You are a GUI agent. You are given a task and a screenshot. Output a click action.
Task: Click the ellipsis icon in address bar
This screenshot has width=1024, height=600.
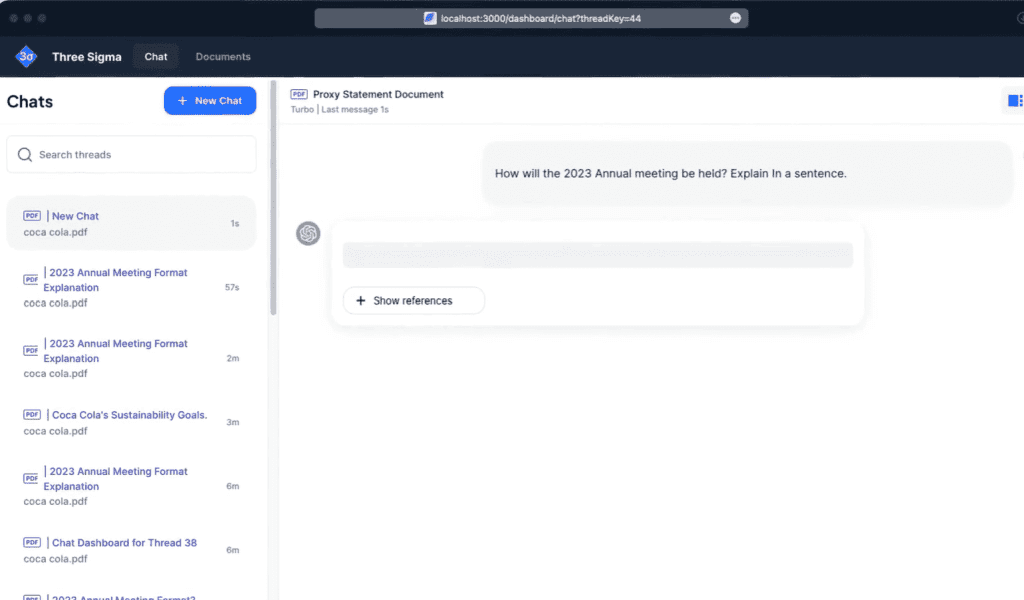735,18
